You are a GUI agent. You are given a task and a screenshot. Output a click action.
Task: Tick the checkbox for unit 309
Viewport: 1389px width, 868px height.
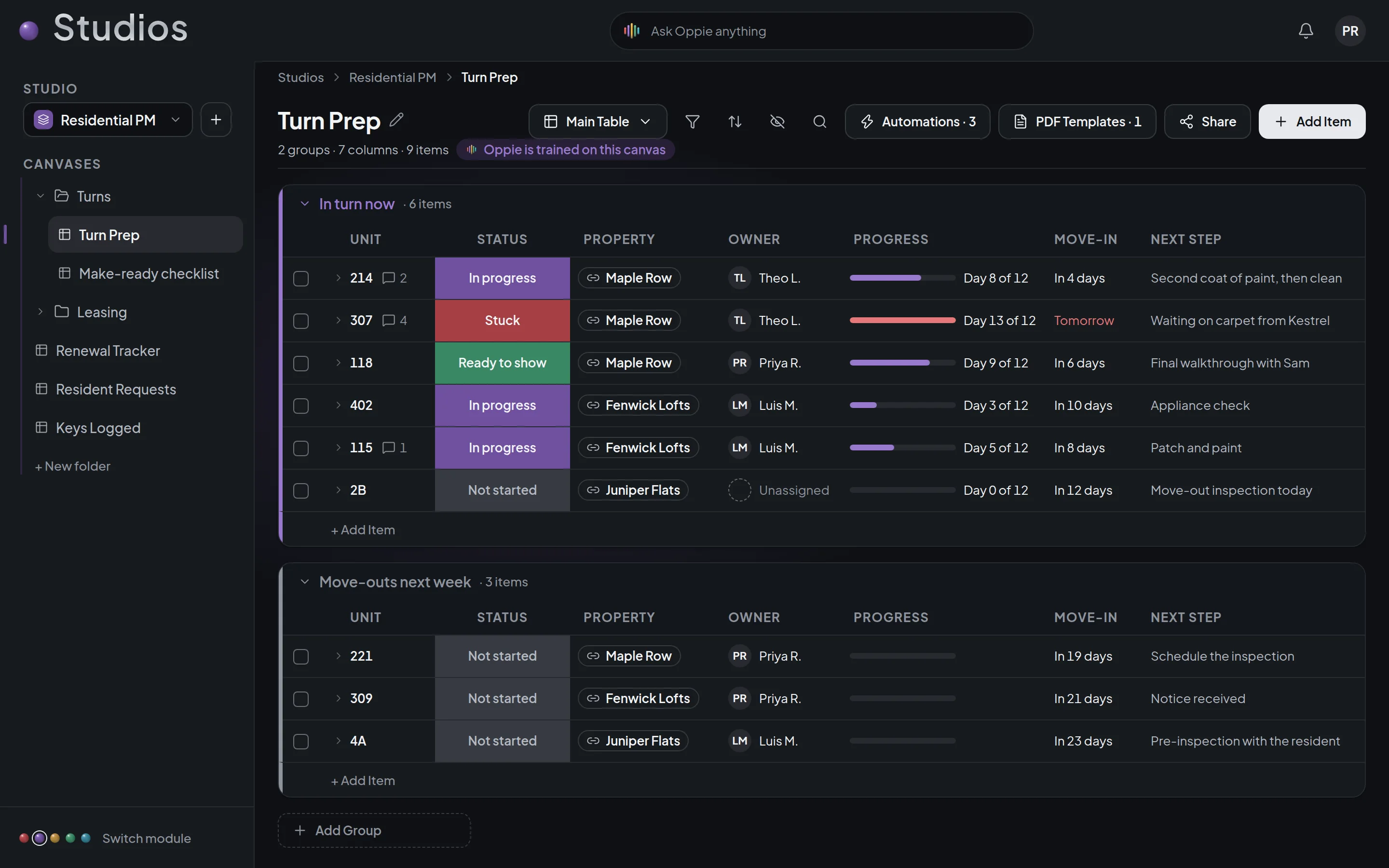(x=301, y=699)
